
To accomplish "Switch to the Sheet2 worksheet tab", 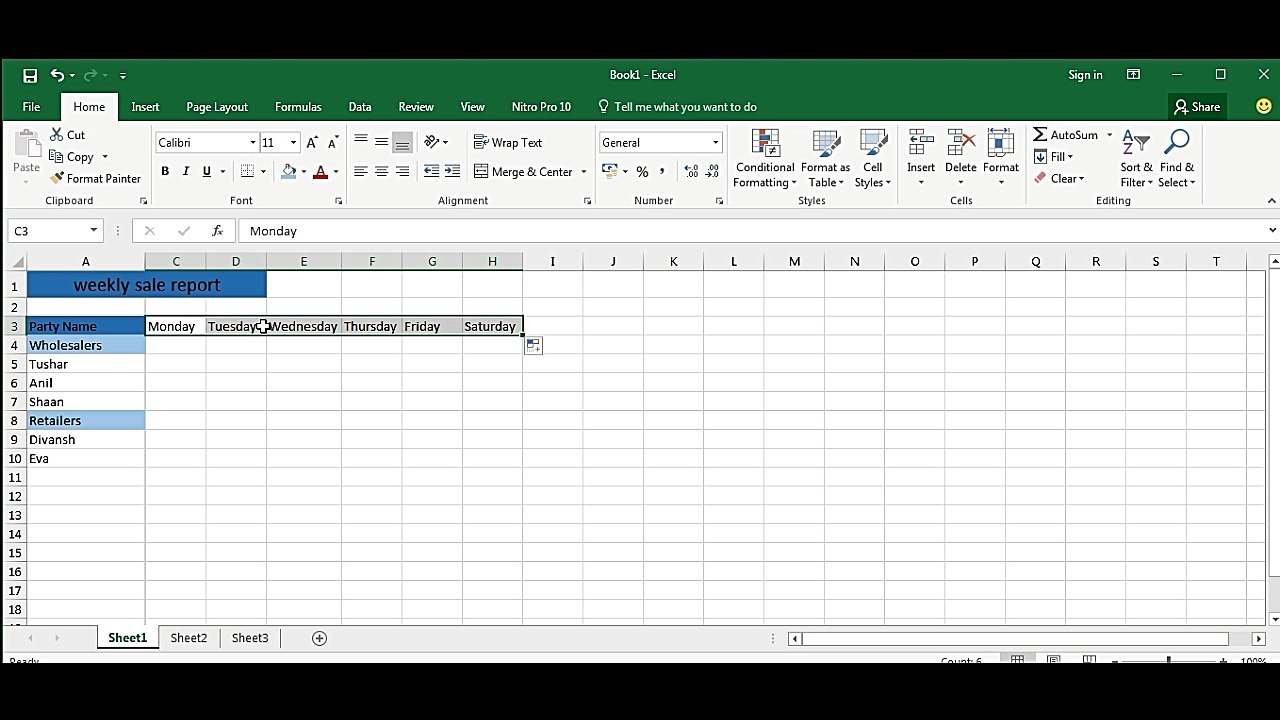I will [x=189, y=638].
